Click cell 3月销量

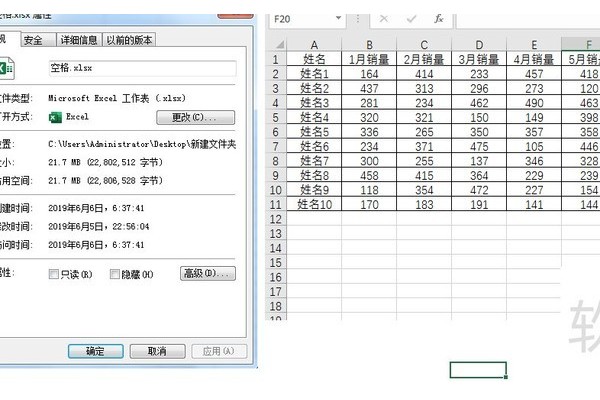click(x=479, y=59)
